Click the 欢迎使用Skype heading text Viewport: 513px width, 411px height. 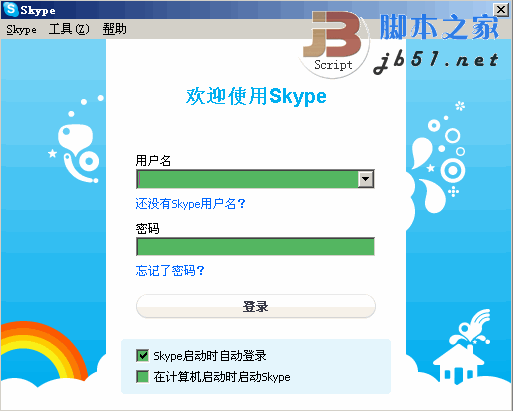pos(256,96)
